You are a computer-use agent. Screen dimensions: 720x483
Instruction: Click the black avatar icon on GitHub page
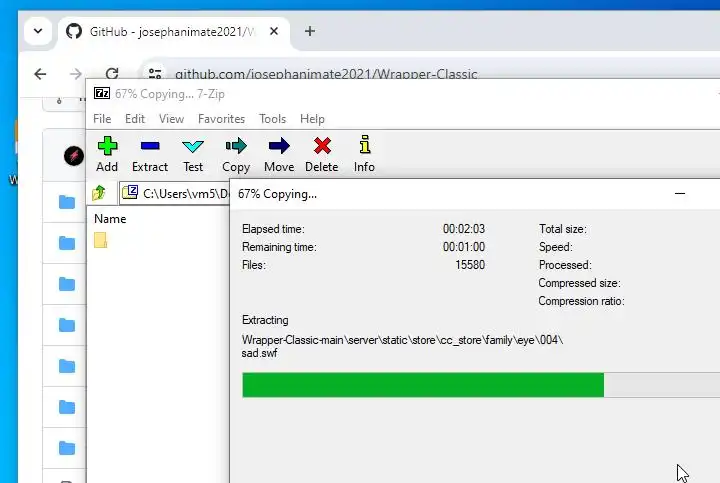[74, 156]
